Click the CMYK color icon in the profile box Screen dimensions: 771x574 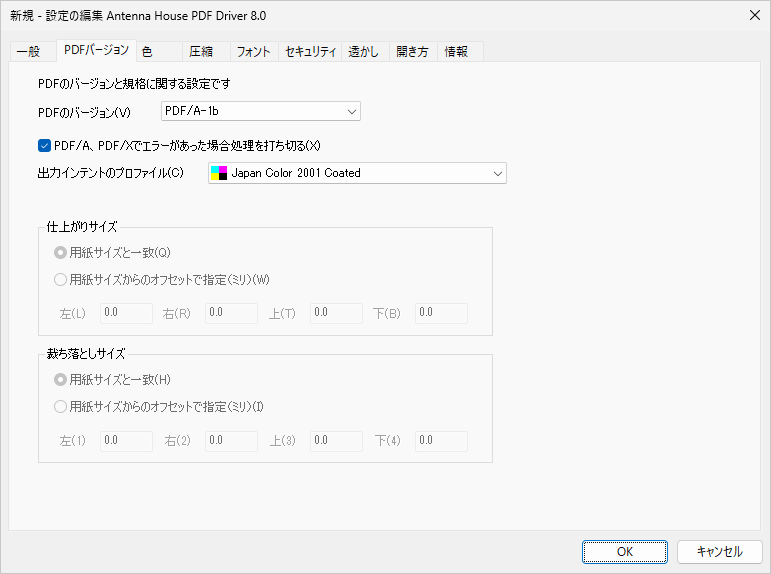coord(219,173)
